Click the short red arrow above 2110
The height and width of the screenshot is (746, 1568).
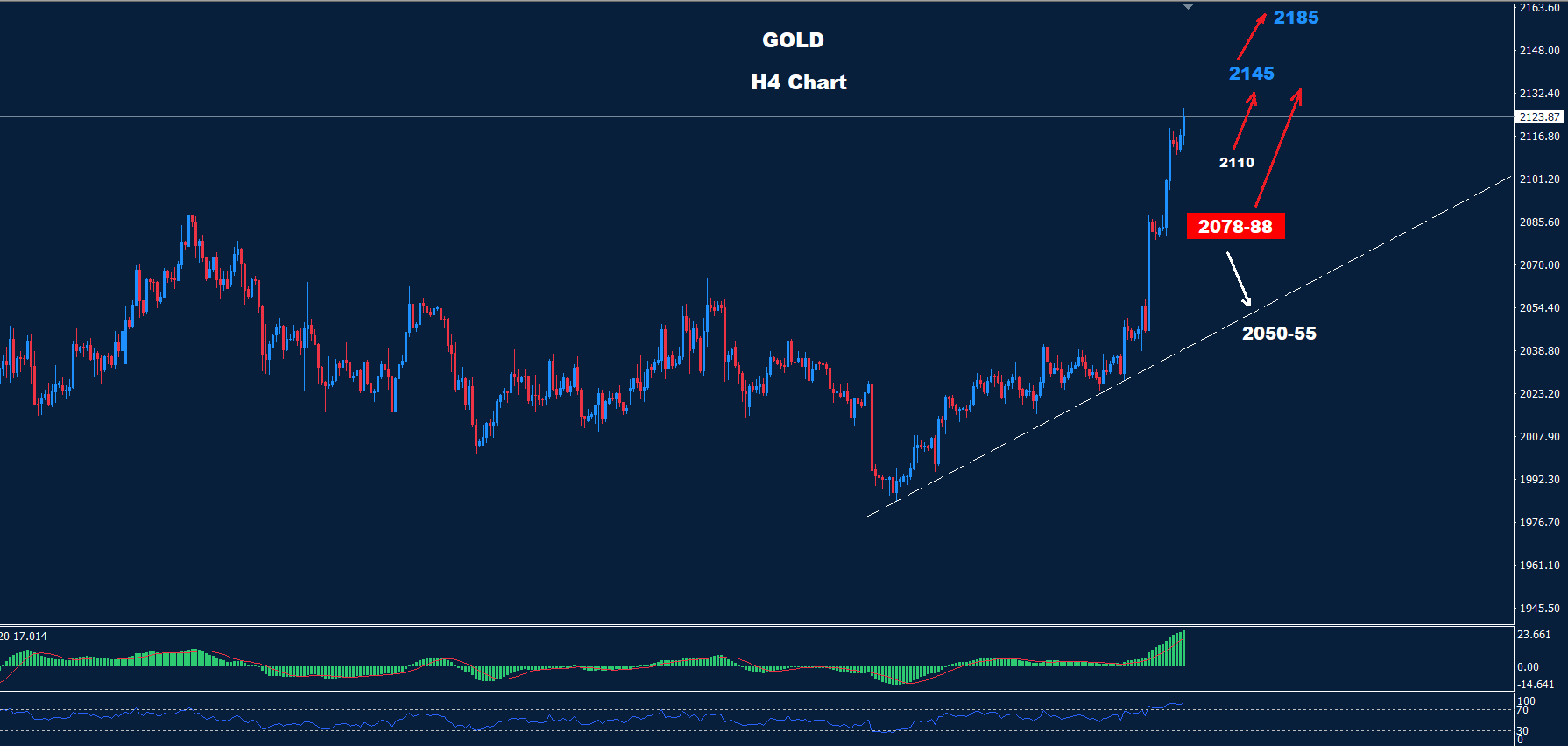tap(1245, 121)
